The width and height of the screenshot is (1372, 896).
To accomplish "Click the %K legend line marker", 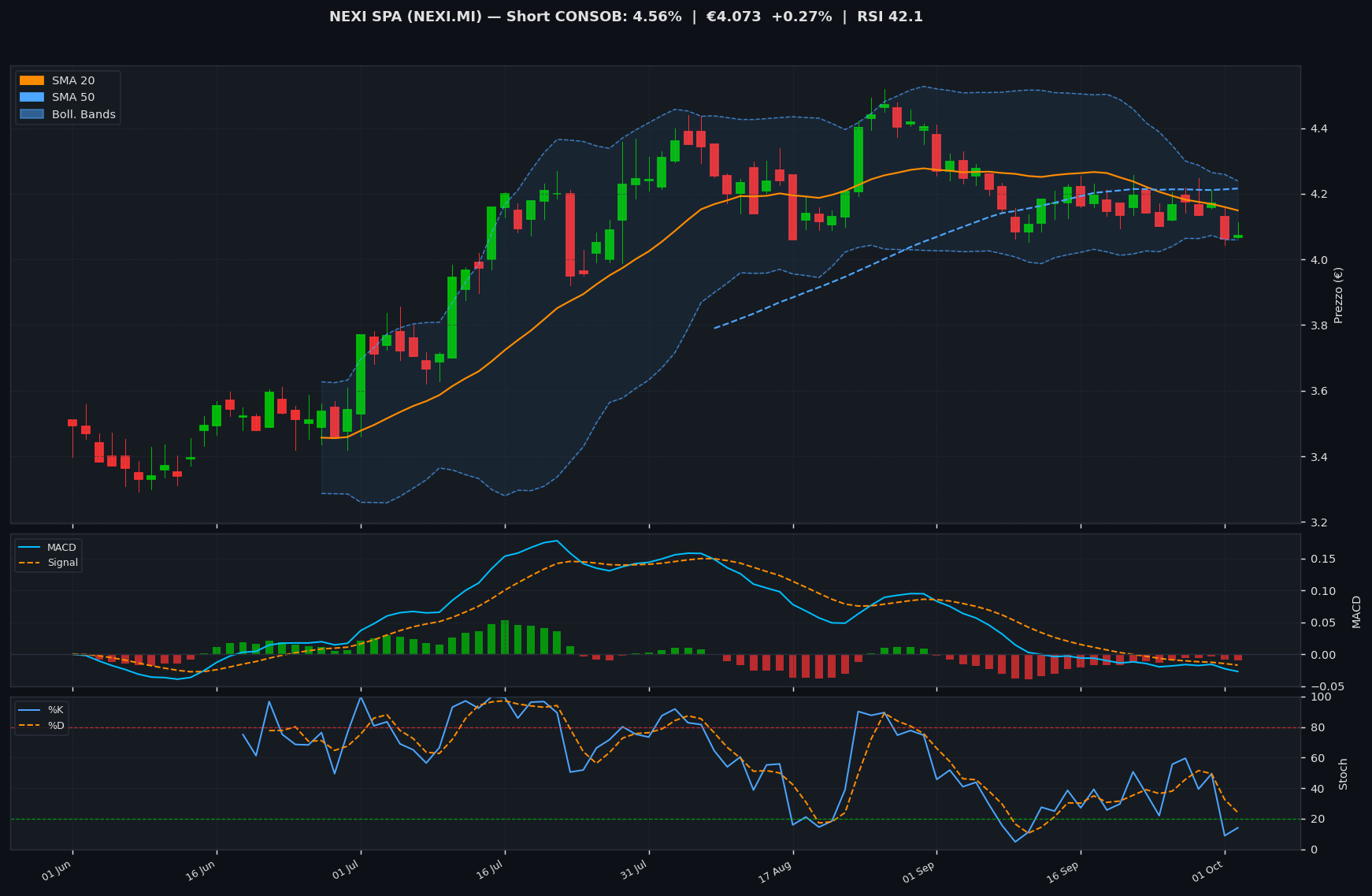I will (30, 710).
